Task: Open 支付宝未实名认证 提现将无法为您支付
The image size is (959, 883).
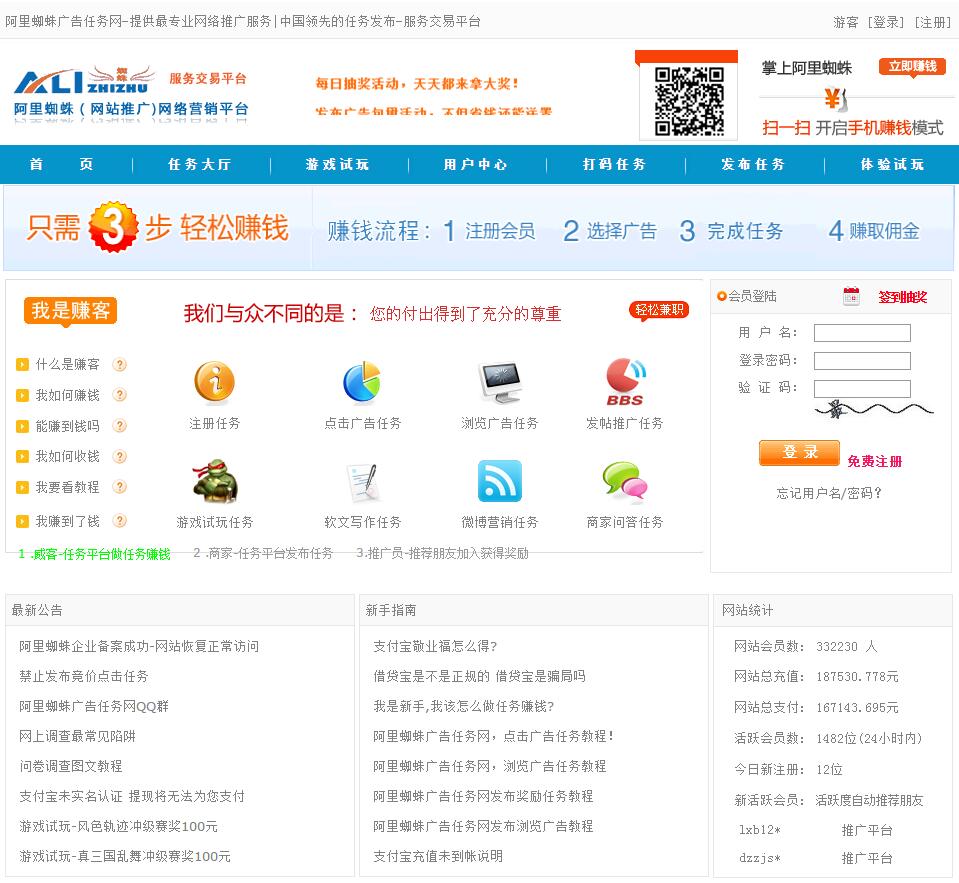Action: pos(131,796)
